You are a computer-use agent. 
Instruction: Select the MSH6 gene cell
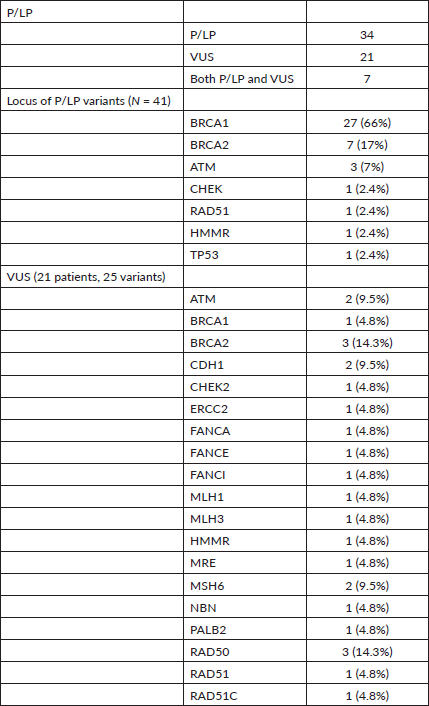pyautogui.click(x=245, y=585)
